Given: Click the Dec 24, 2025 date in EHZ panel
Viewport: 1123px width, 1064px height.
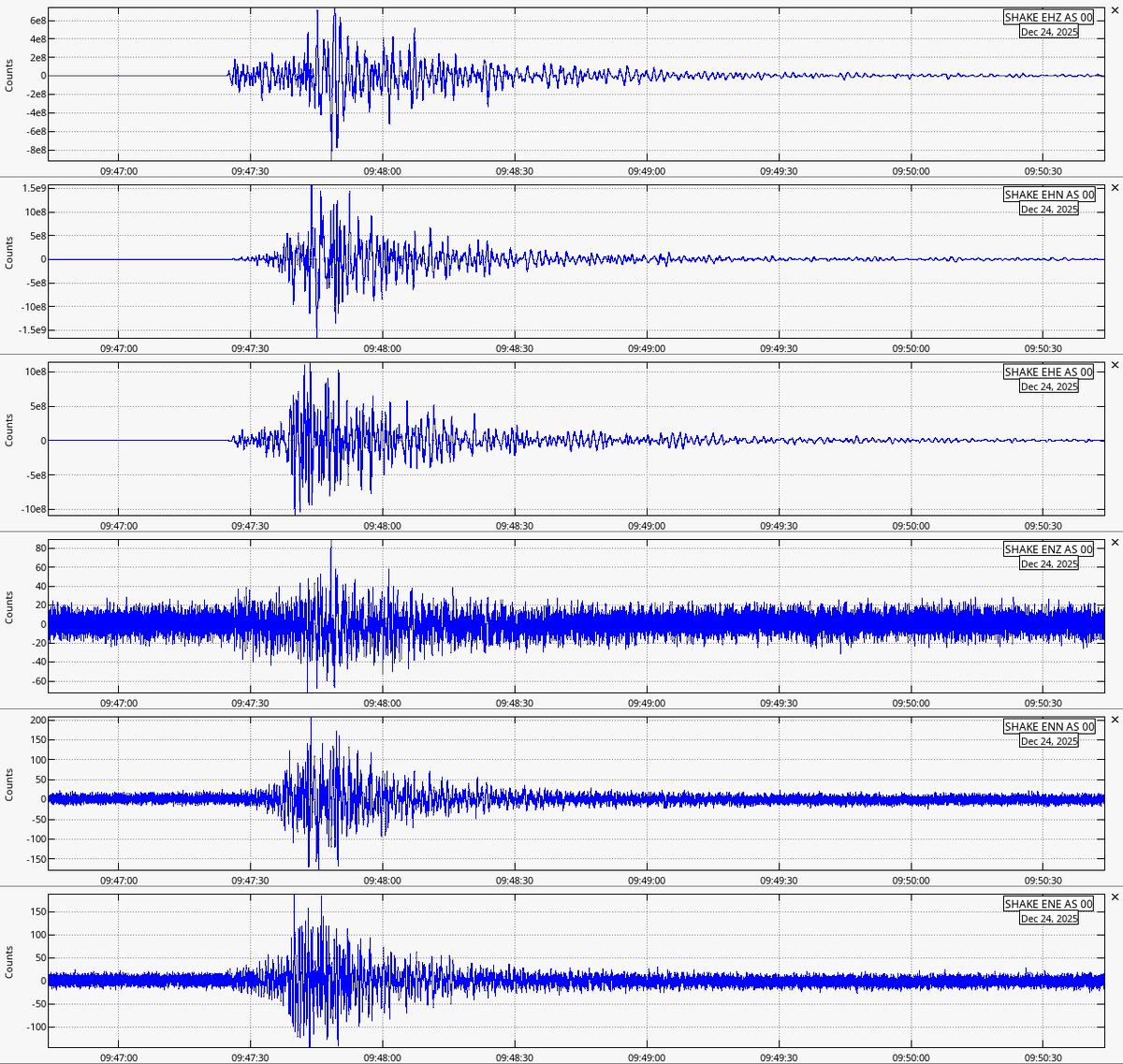Looking at the screenshot, I should click(x=1049, y=32).
